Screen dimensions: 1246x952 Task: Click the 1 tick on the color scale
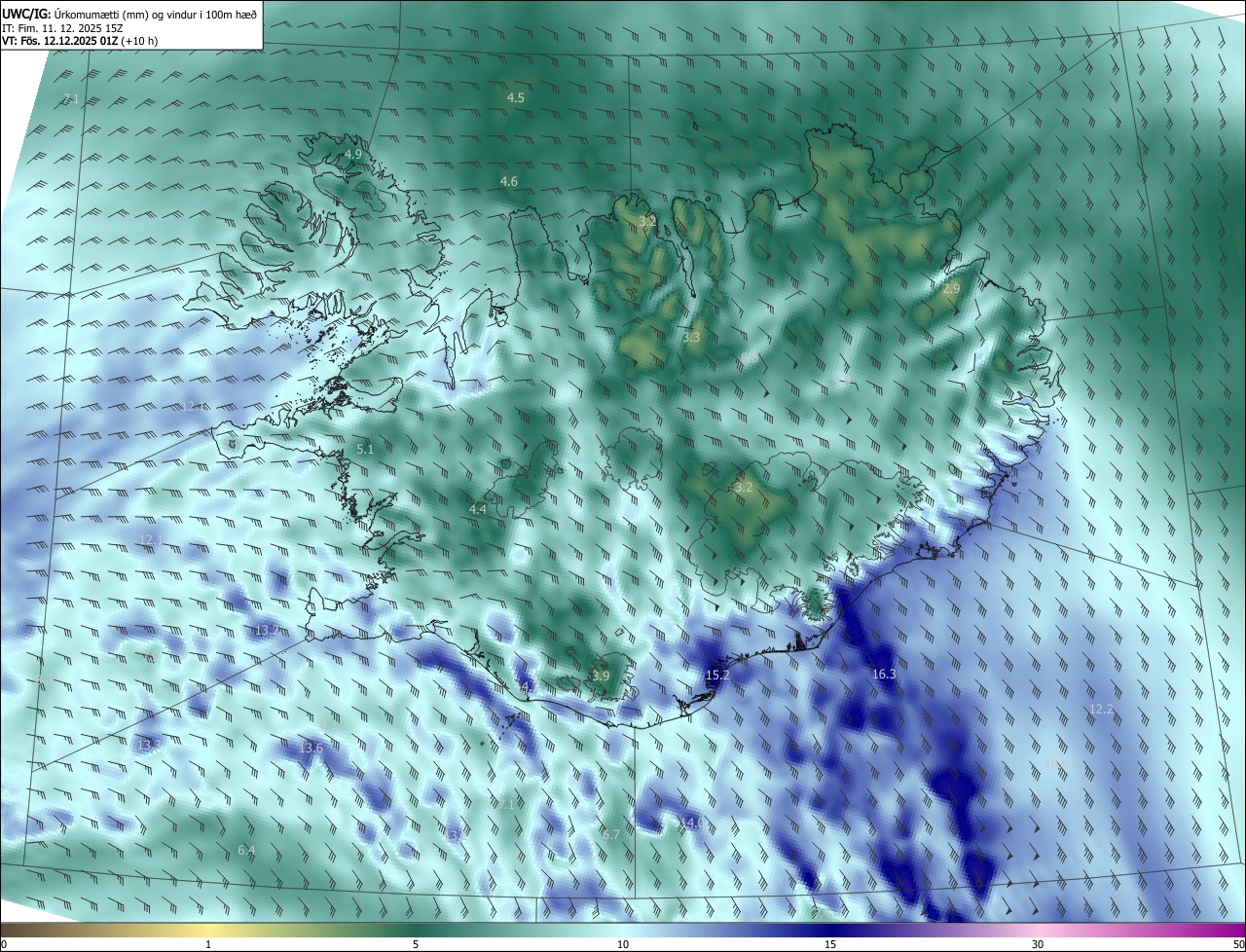(208, 944)
